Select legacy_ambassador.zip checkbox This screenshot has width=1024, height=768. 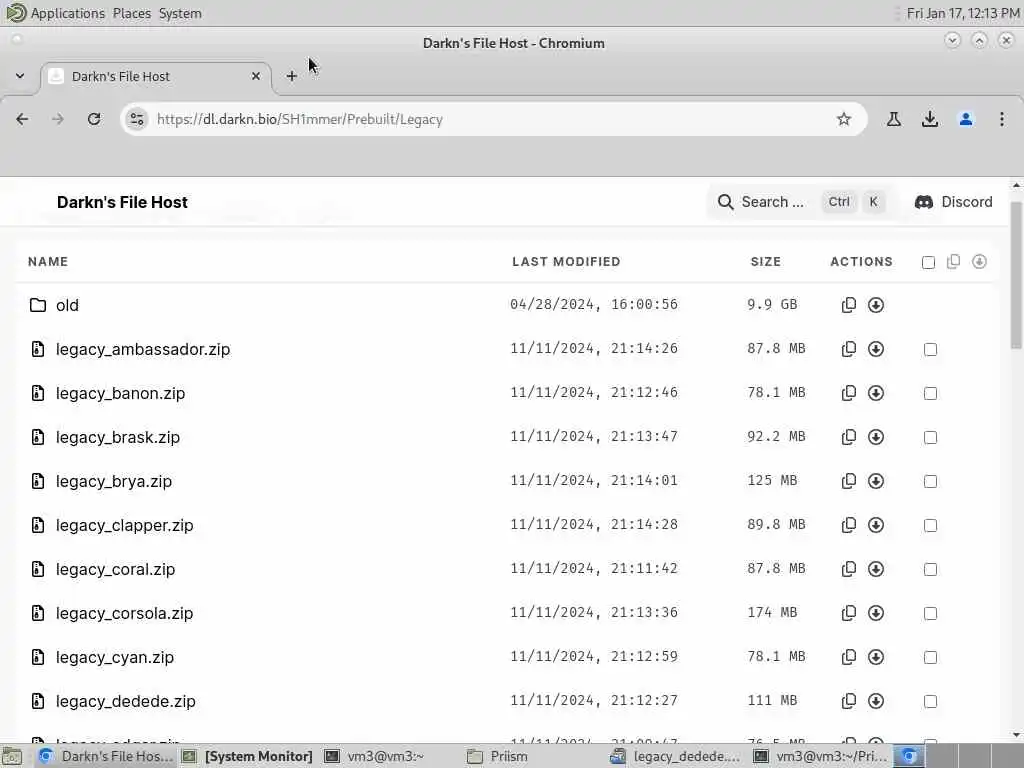pos(931,349)
